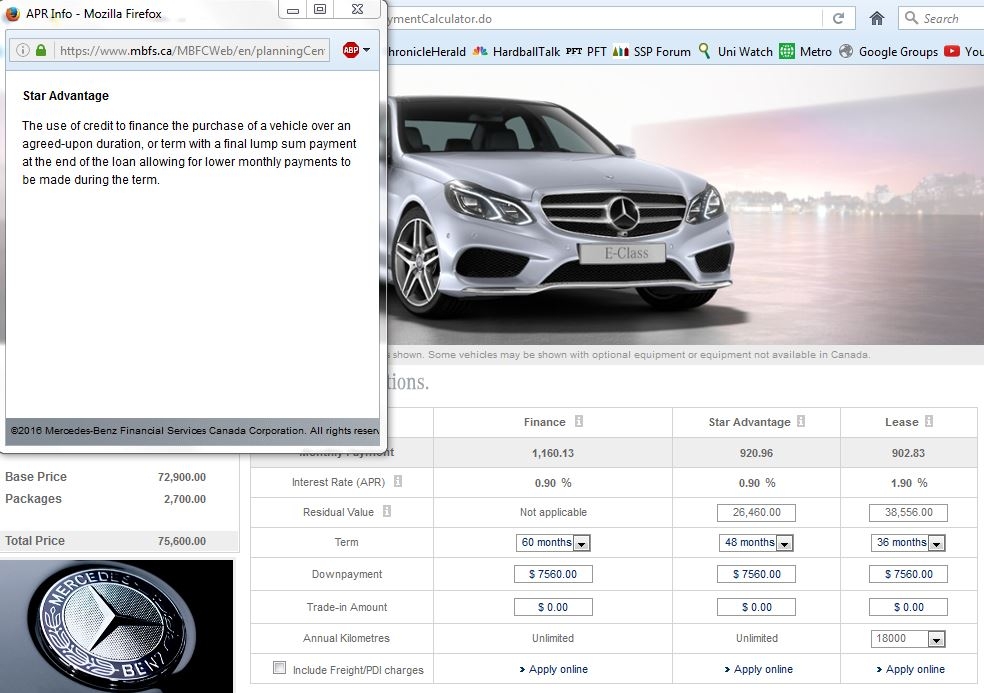Image resolution: width=984 pixels, height=693 pixels.
Task: Click the HardballTalk NBC peacock icon
Action: (x=480, y=51)
